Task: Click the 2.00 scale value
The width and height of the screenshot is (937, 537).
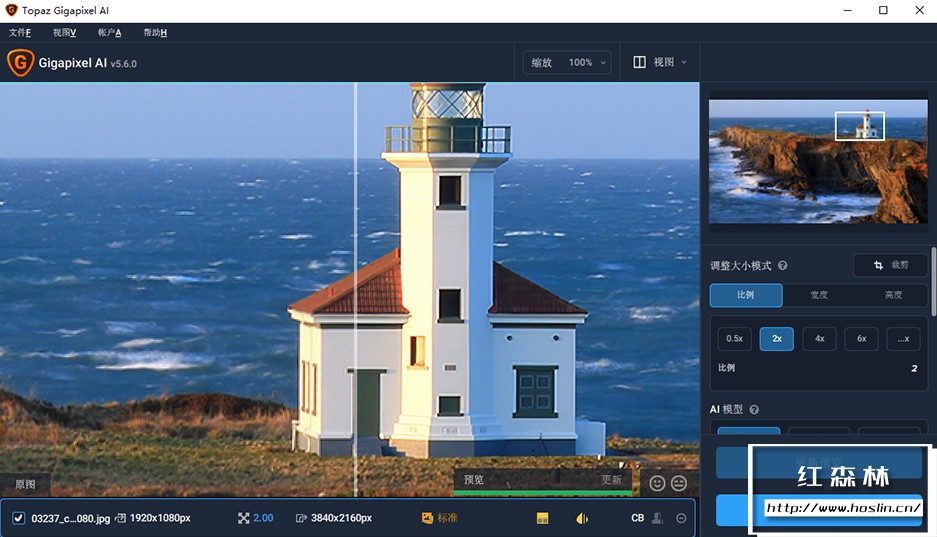Action: (263, 518)
